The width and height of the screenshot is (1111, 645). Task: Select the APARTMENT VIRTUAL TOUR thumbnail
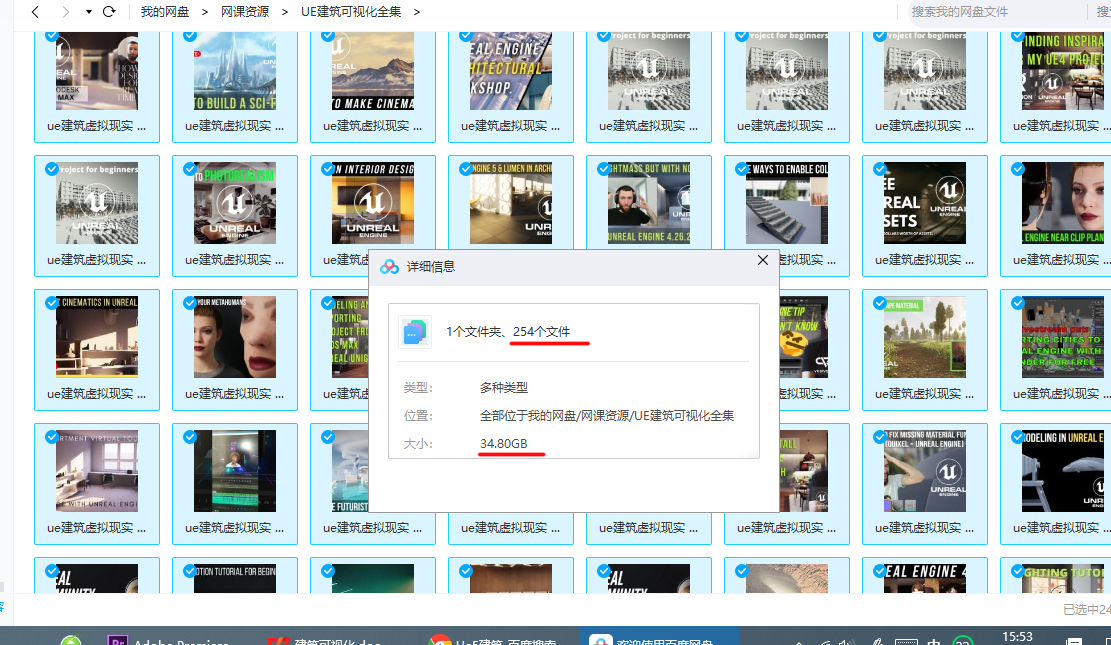[x=97, y=471]
